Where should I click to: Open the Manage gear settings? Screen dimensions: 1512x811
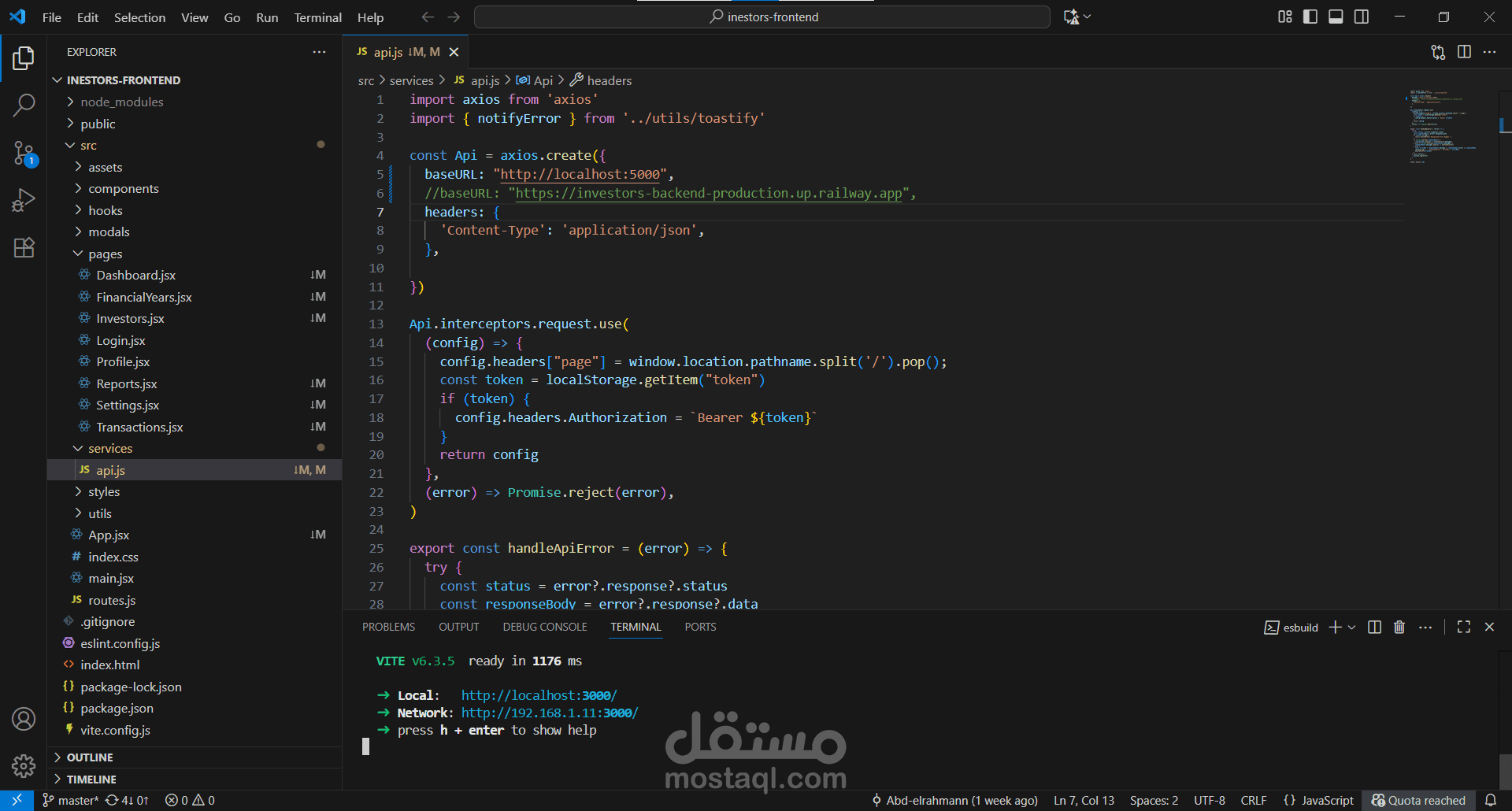coord(24,765)
